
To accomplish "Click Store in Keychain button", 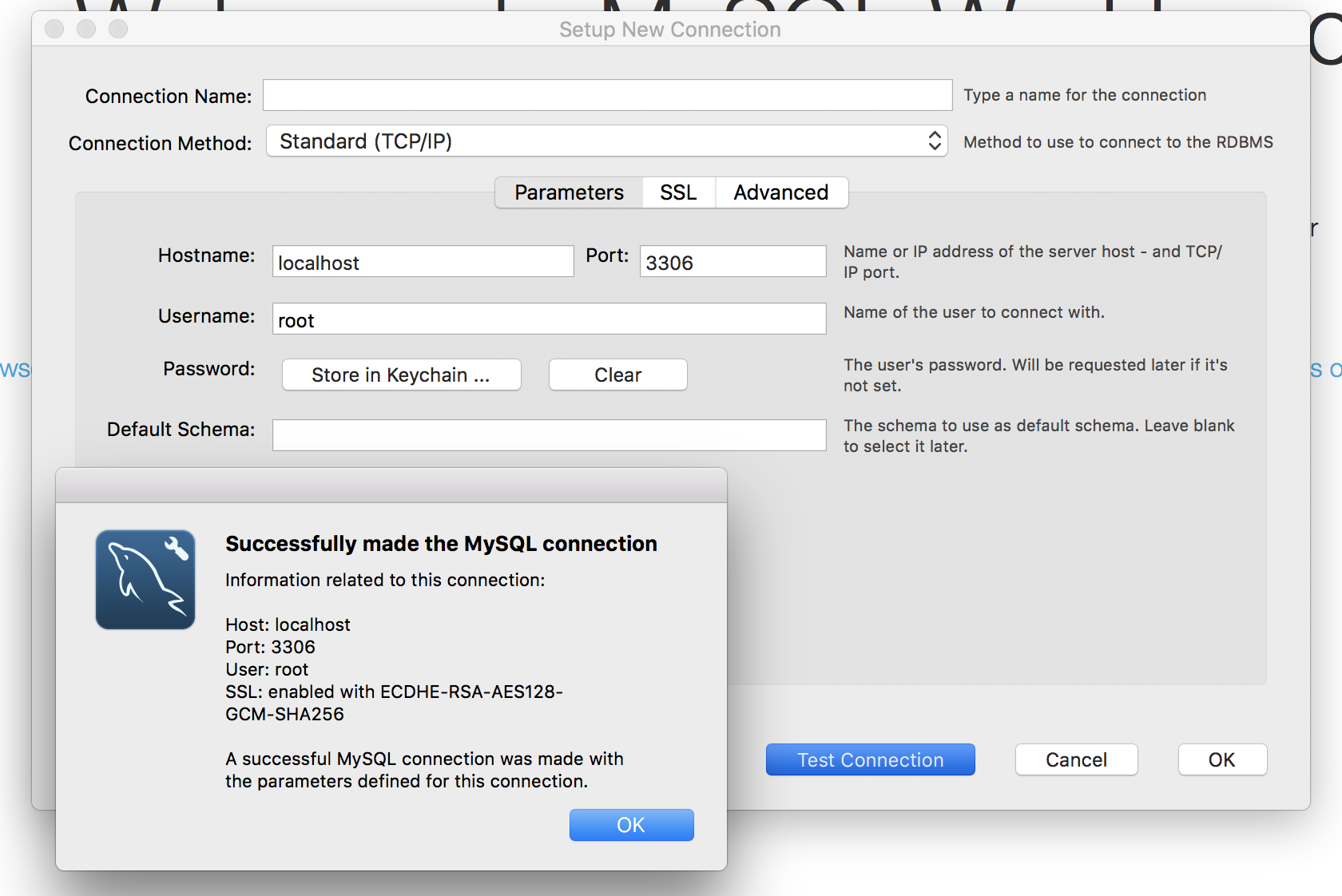I will coord(401,375).
